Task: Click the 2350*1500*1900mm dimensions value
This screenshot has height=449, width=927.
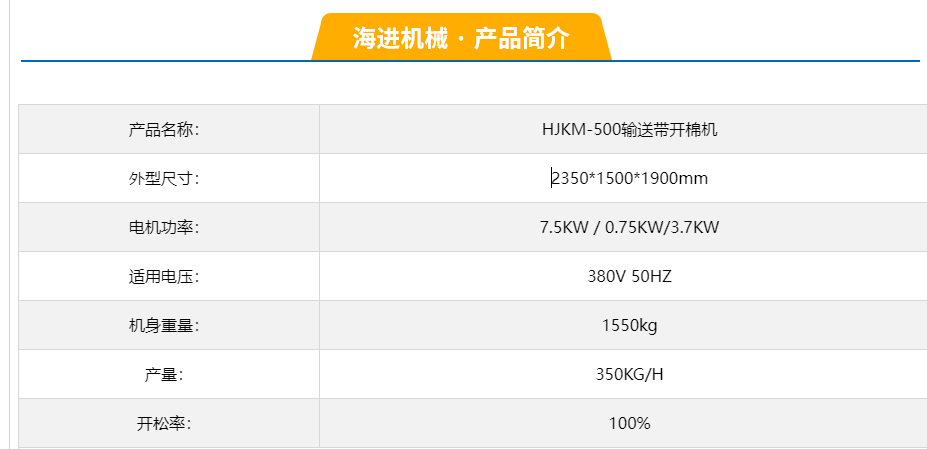Action: [x=630, y=178]
